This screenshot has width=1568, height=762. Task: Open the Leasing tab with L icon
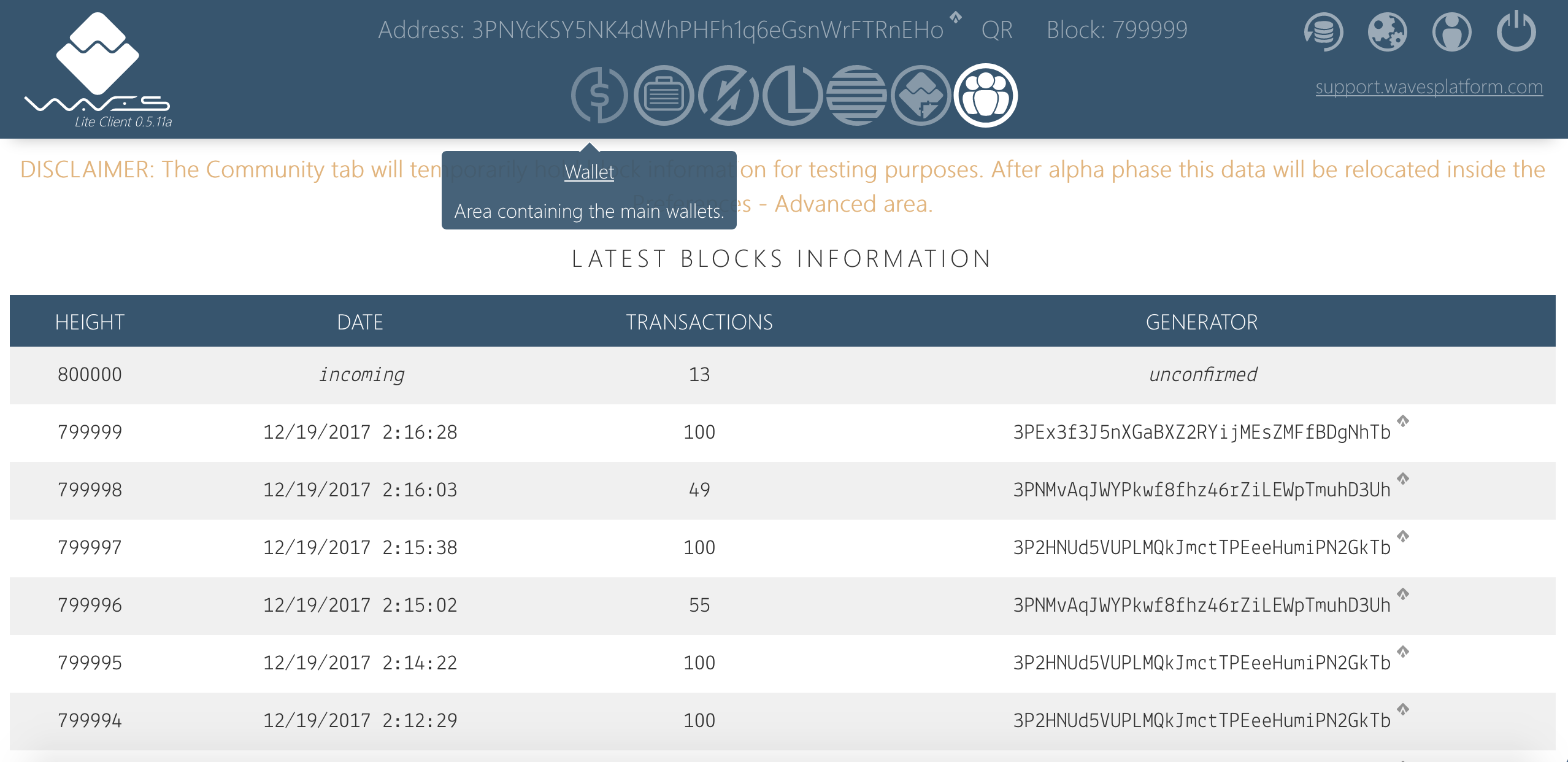pos(792,96)
